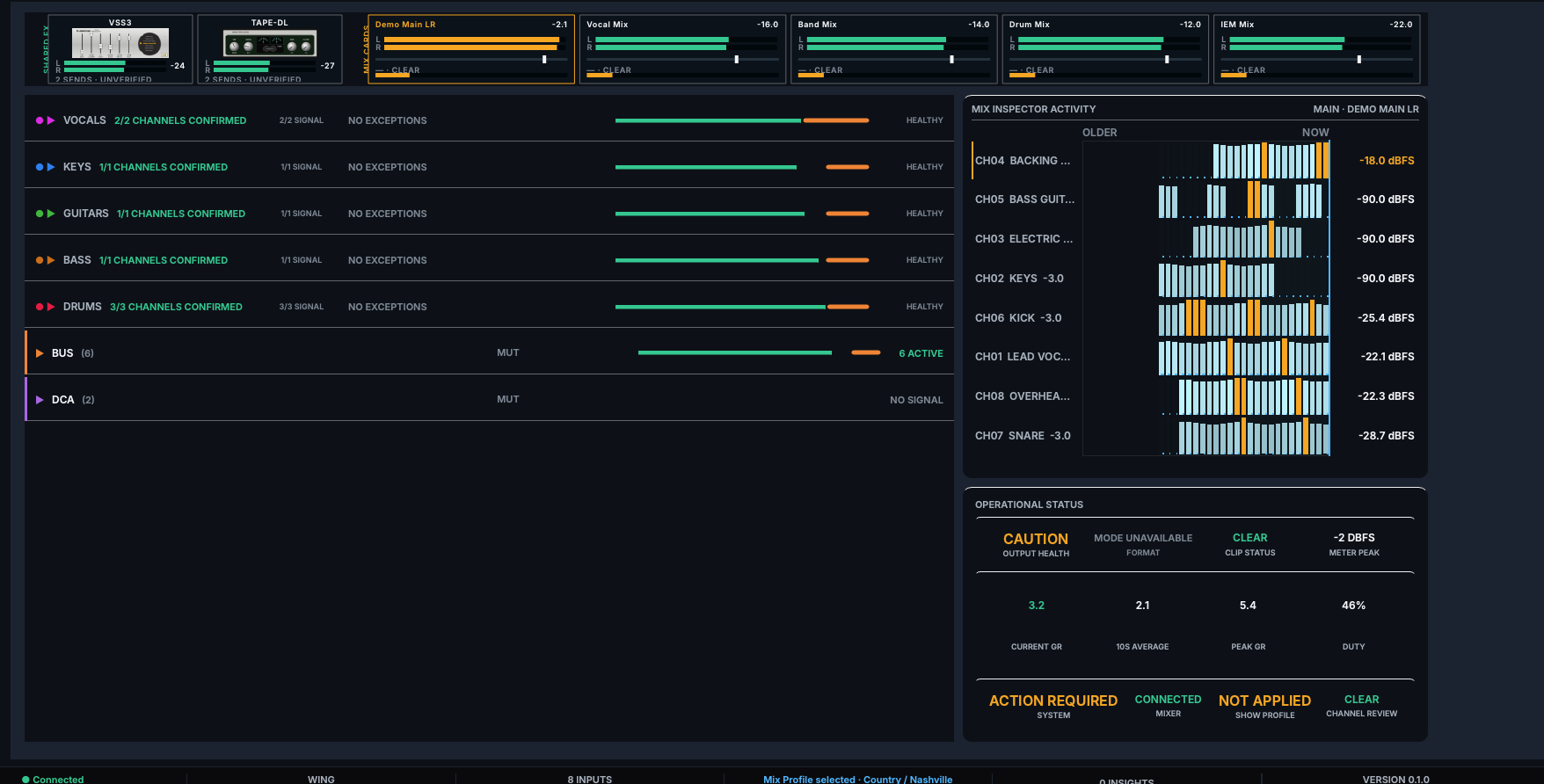This screenshot has height=784, width=1544.
Task: Adjust the Band Mix level slider handle
Action: (951, 60)
